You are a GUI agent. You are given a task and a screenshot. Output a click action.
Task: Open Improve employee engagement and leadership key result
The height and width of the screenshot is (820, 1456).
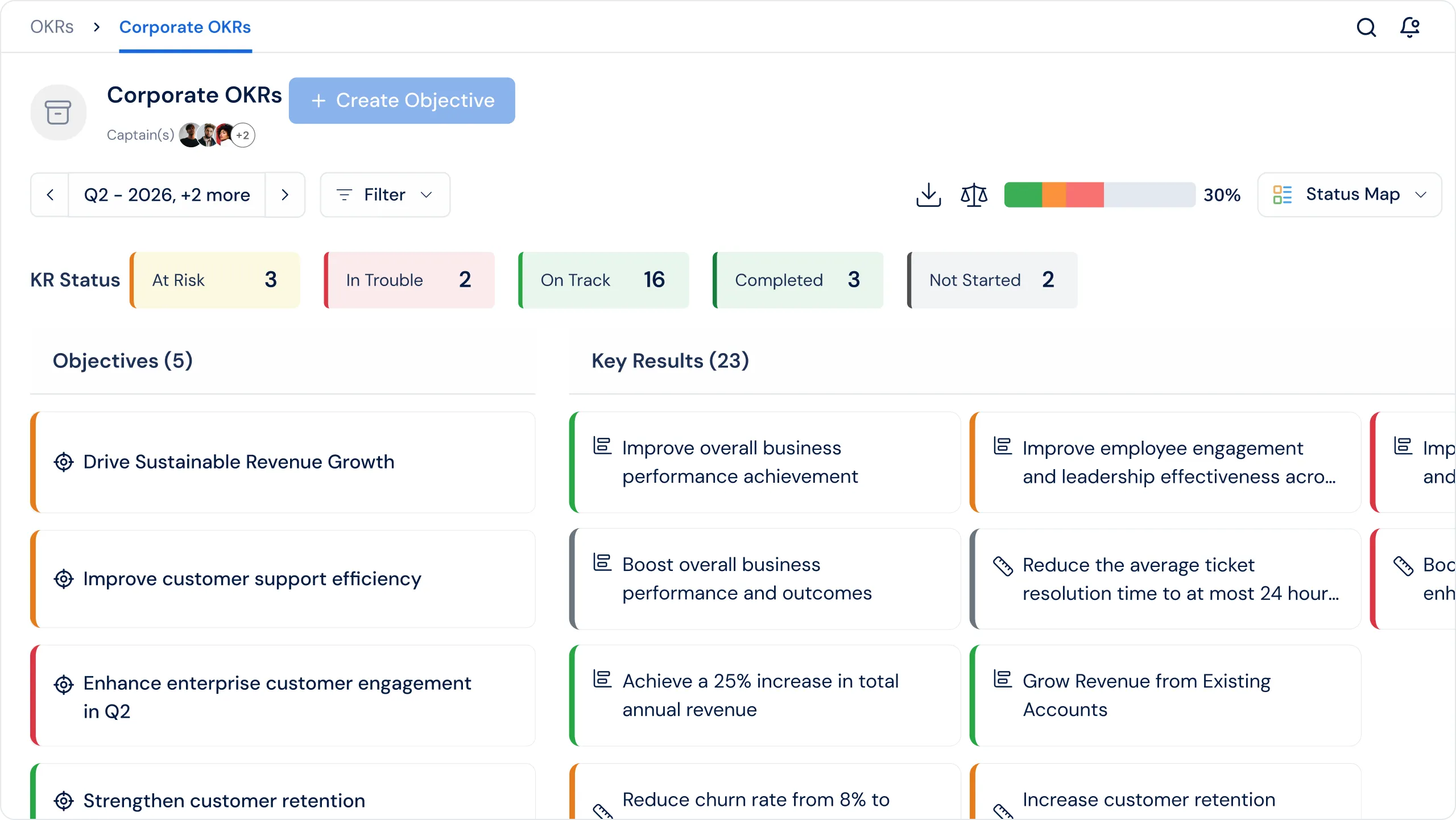[1165, 462]
